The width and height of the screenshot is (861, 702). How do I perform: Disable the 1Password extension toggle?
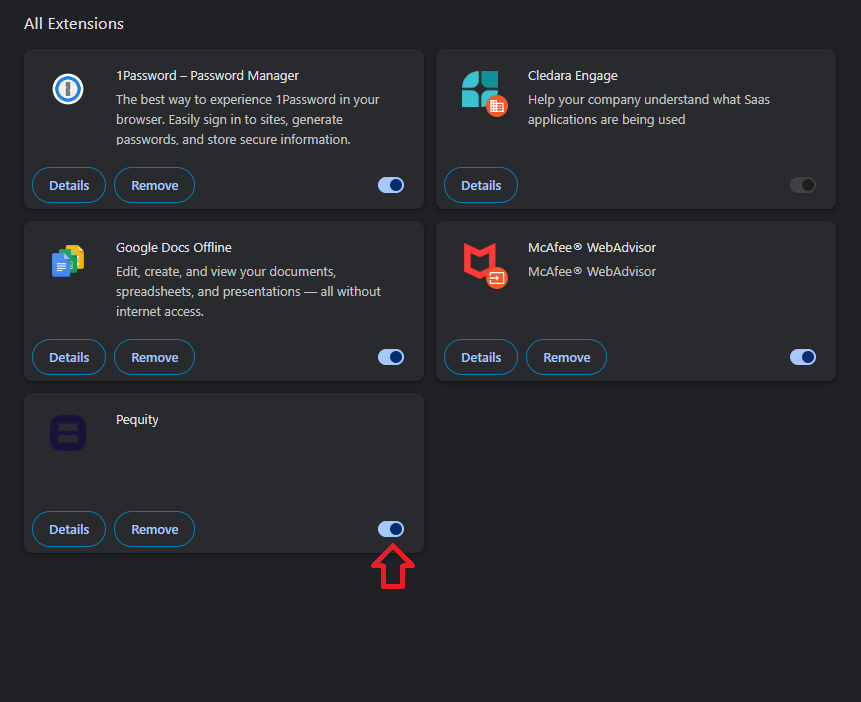(x=391, y=185)
